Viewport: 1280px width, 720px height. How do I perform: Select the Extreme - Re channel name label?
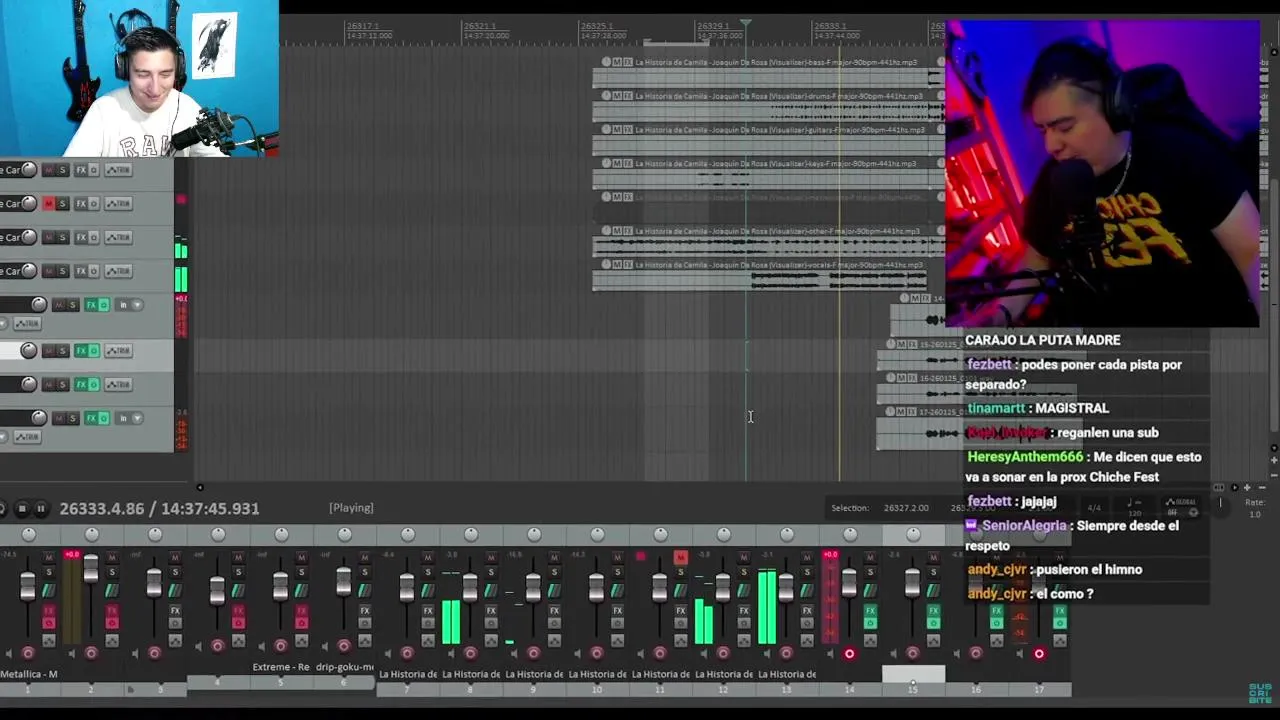click(282, 667)
